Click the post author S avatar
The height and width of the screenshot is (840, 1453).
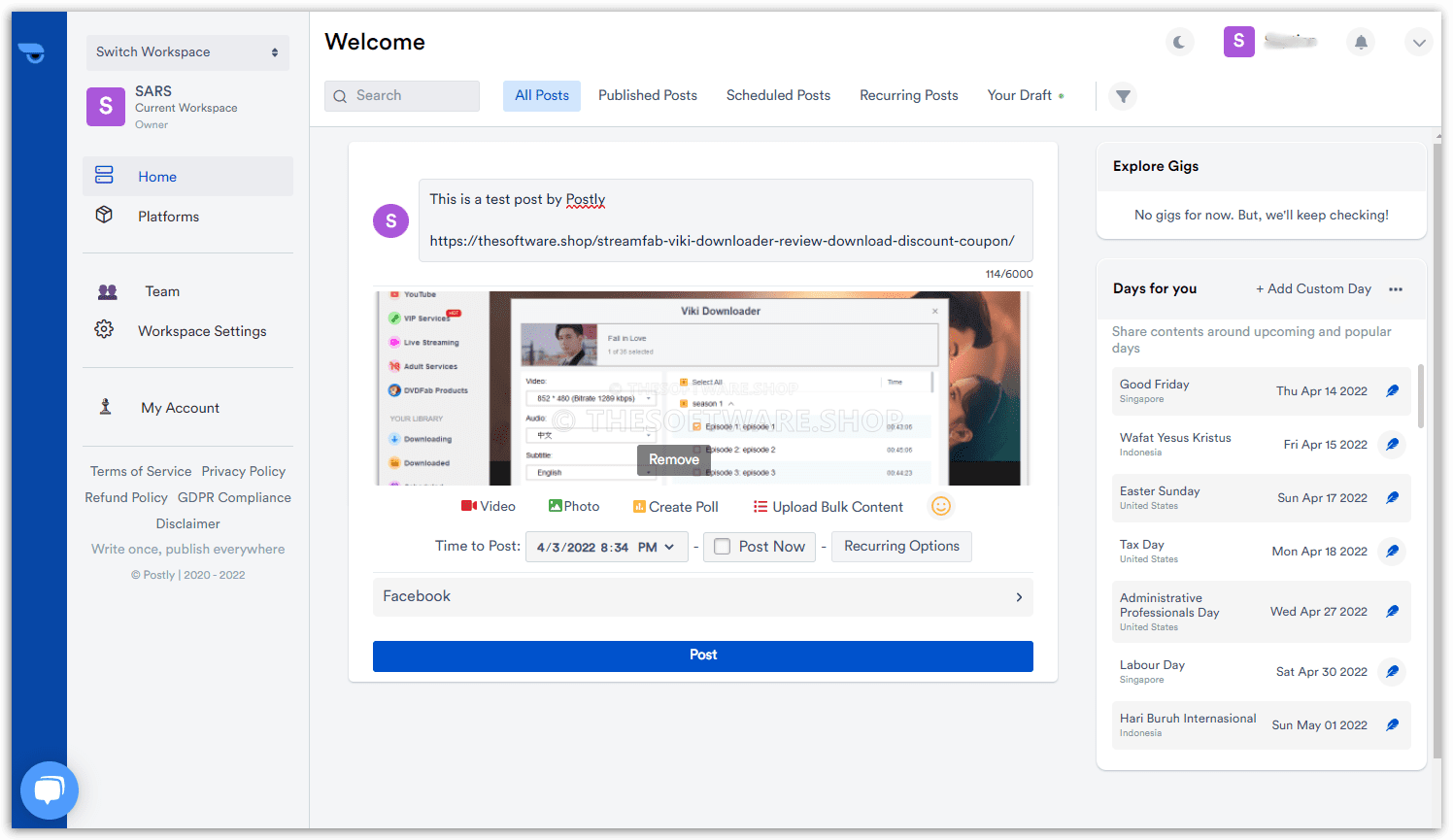click(x=390, y=220)
